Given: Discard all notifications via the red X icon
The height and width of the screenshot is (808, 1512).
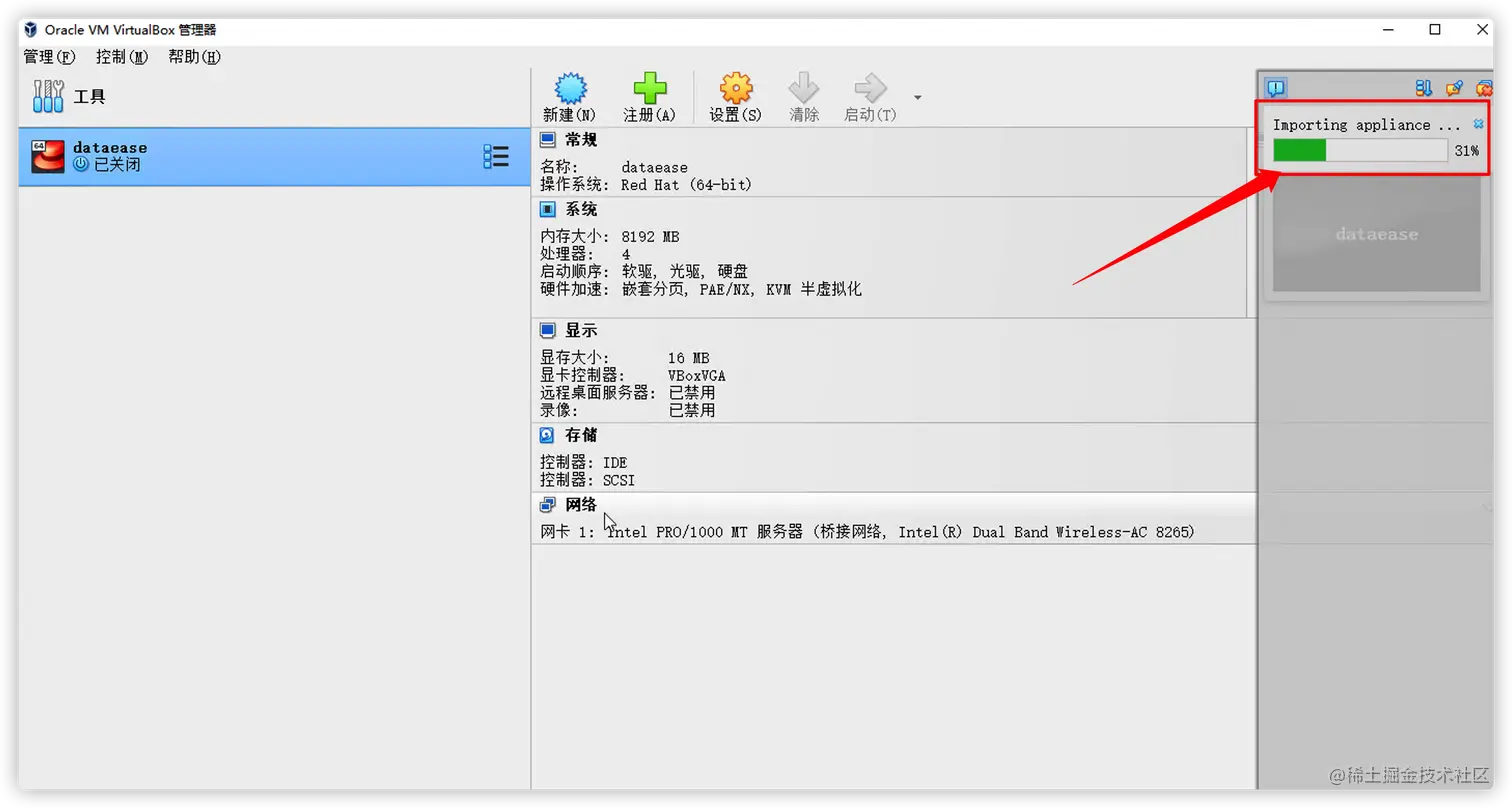Looking at the screenshot, I should coord(1484,88).
